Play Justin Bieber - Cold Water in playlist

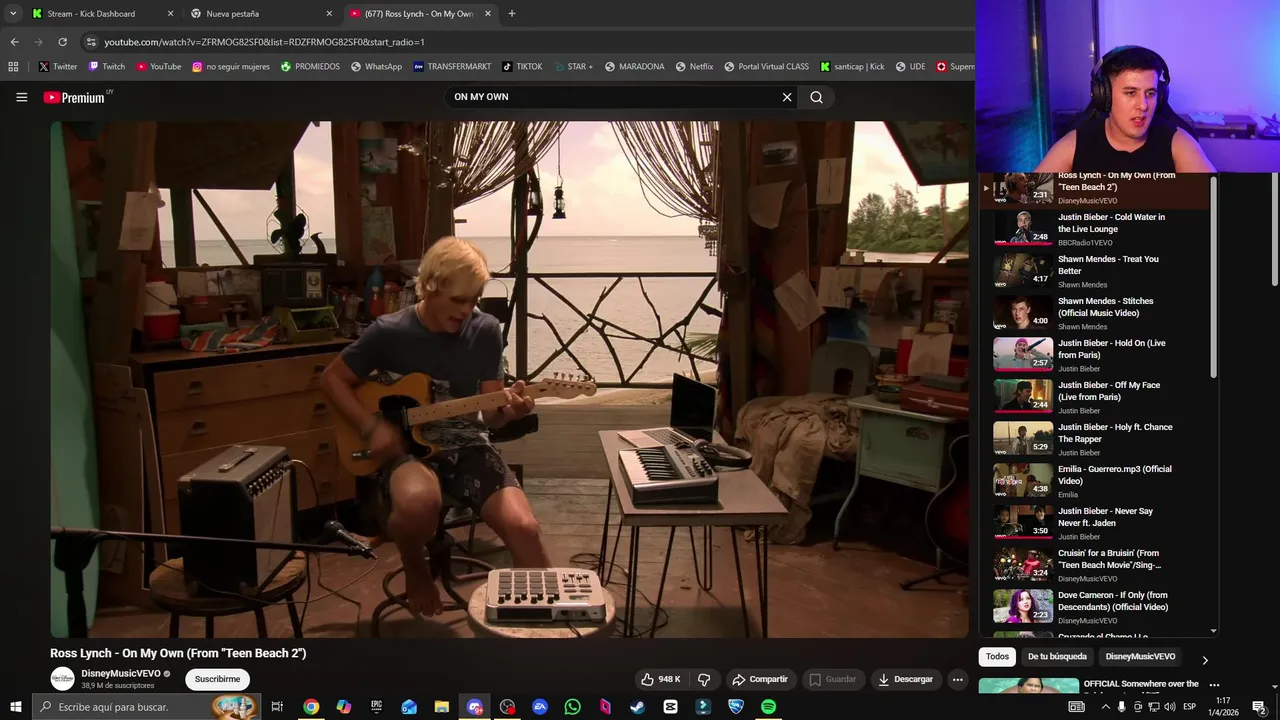point(1096,229)
